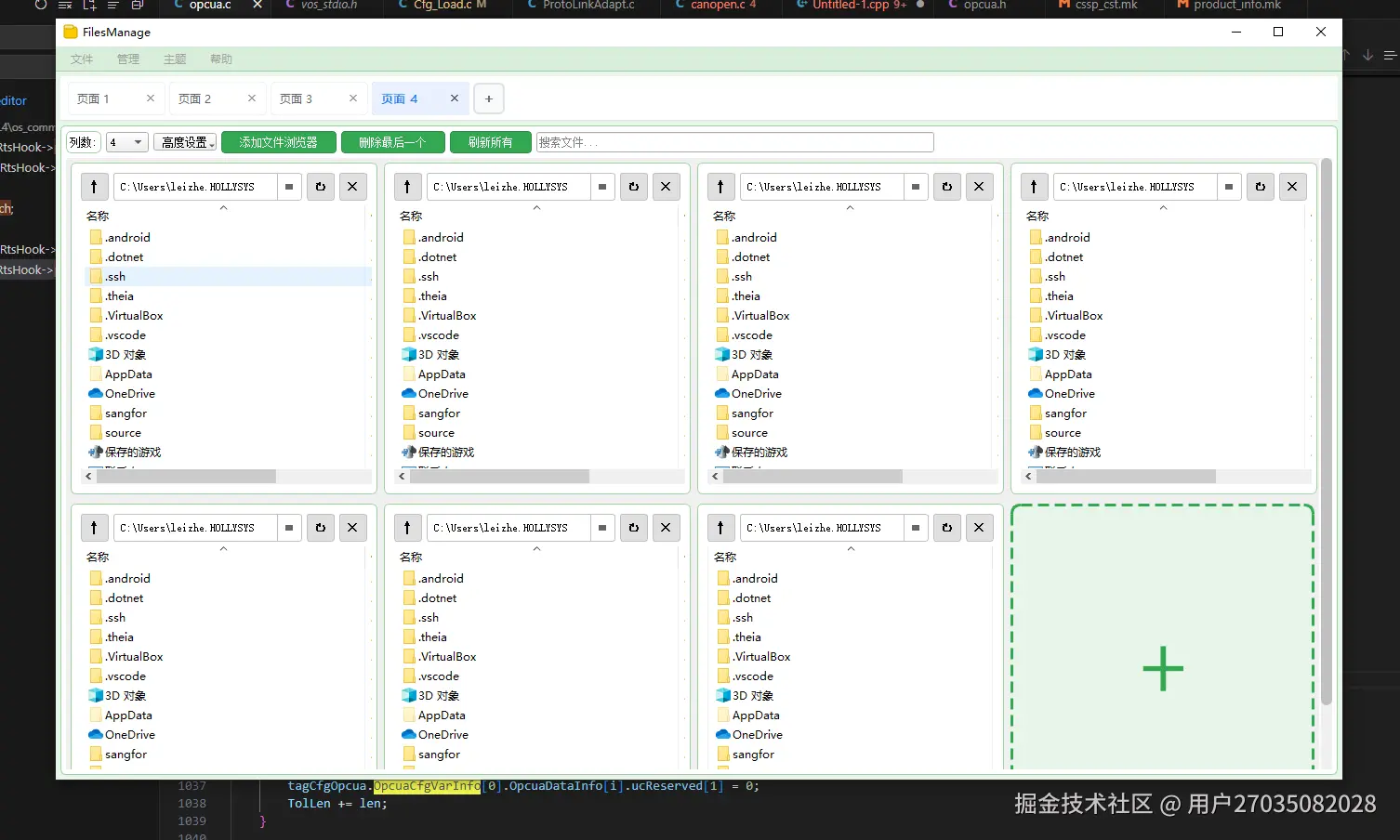Open Untitled-1.cpp tab in background editor
This screenshot has width=1400, height=840.
coord(851,6)
